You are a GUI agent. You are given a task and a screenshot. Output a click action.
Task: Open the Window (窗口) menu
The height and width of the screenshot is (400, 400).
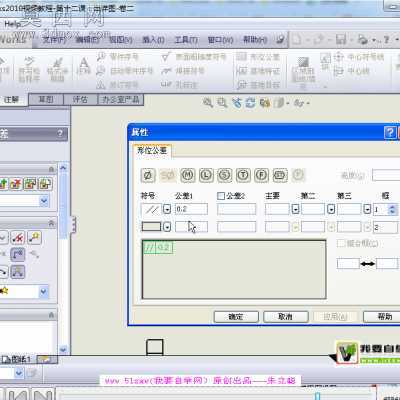click(220, 40)
